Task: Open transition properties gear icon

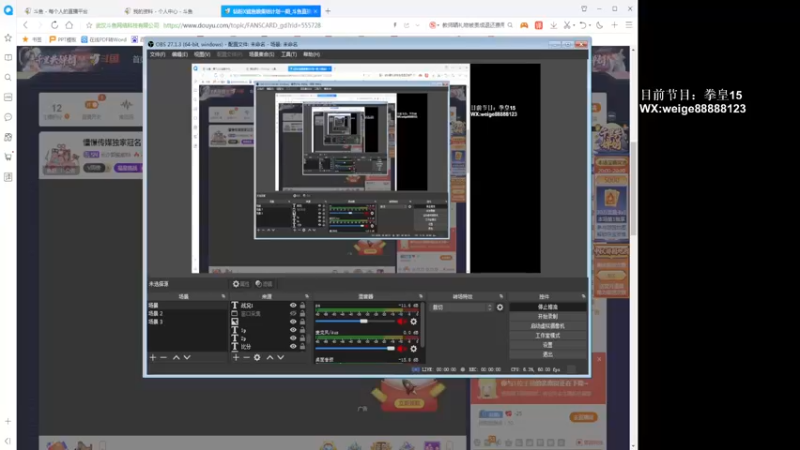Action: coord(500,307)
